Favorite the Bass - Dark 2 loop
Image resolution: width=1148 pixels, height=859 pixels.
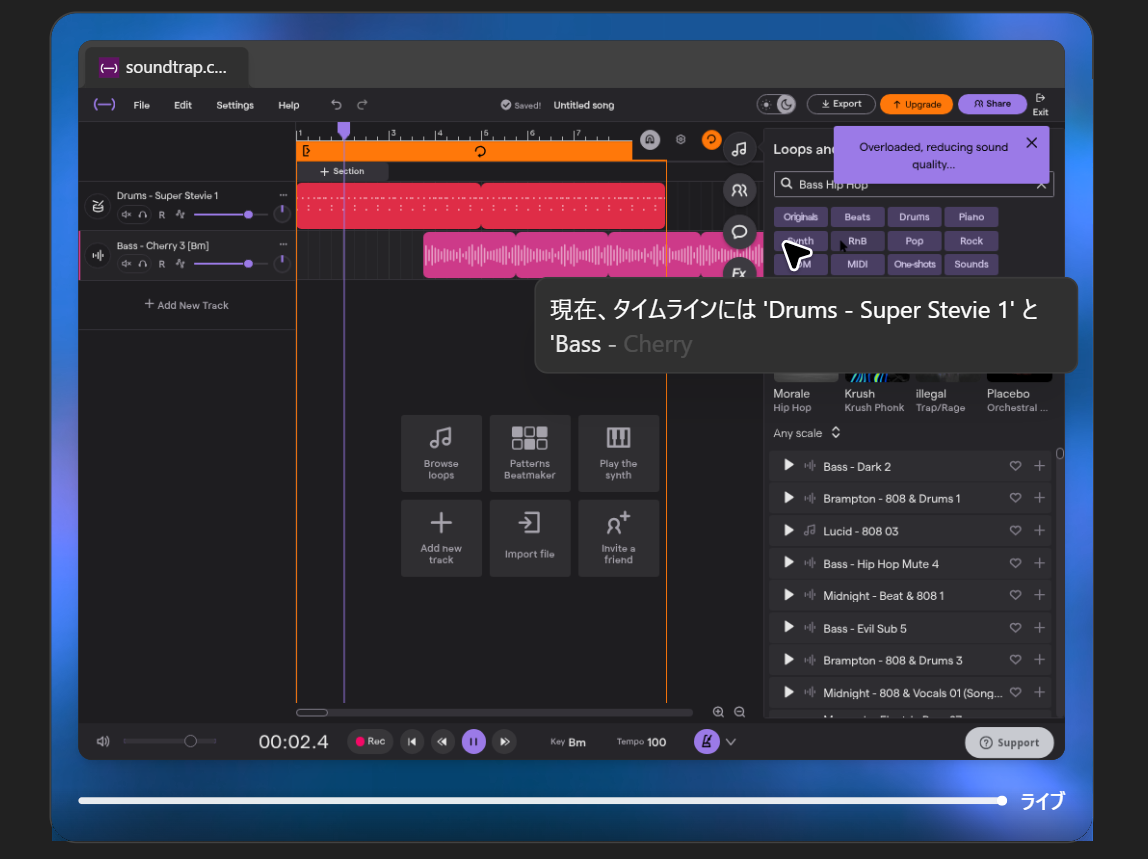click(x=1015, y=466)
